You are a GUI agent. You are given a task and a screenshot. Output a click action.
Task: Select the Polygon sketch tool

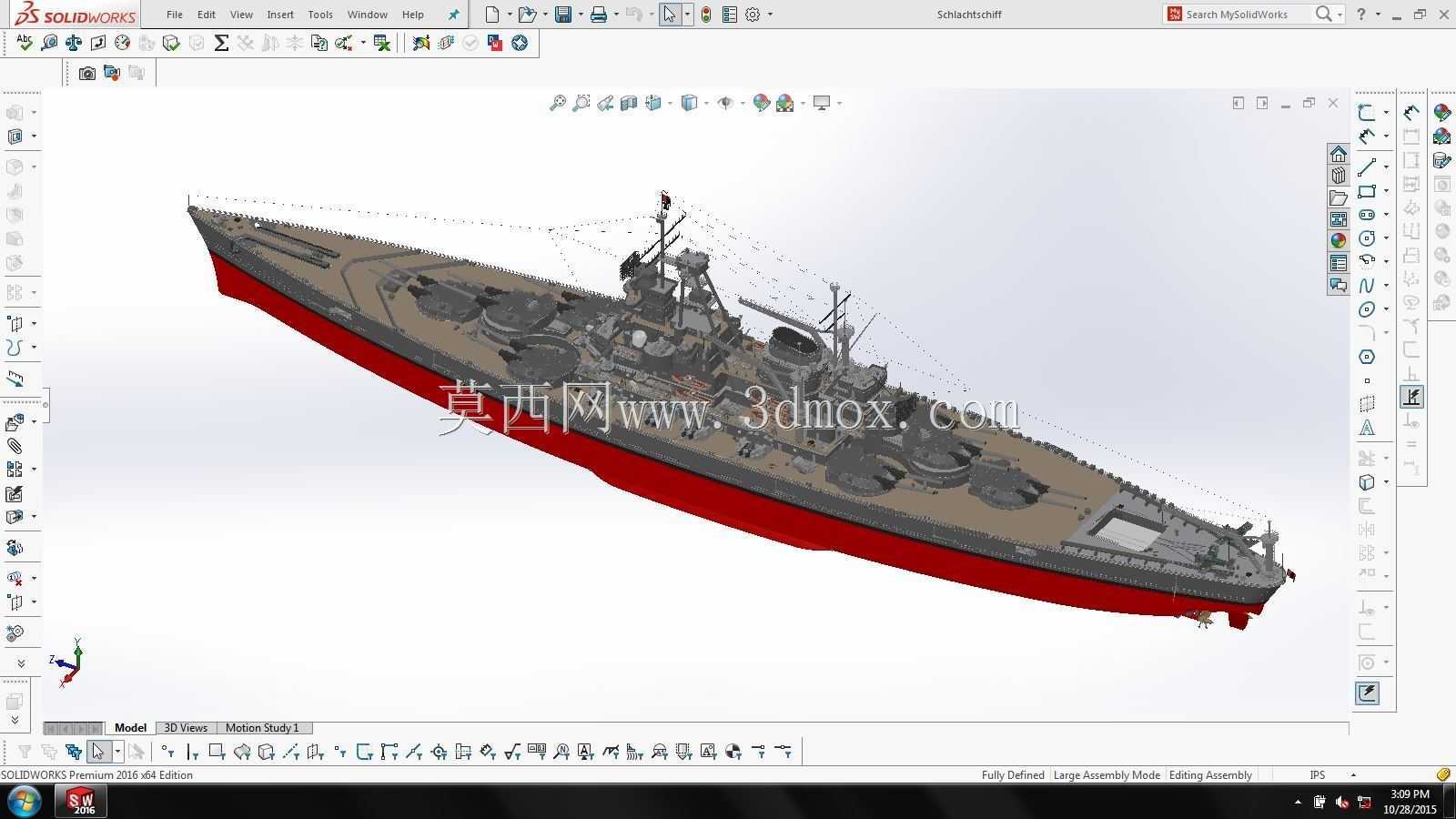pos(1367,357)
